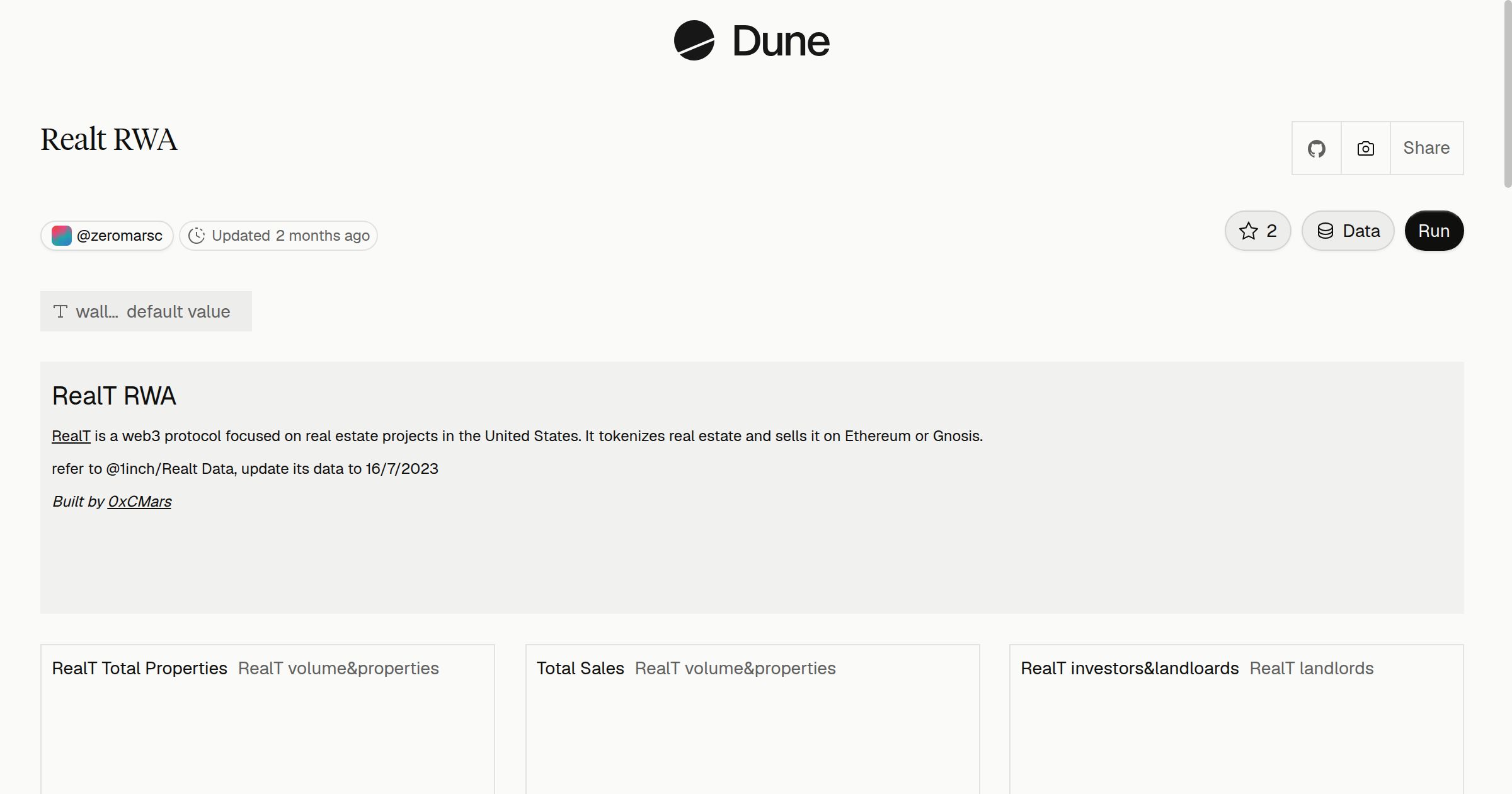1512x794 pixels.
Task: Click the Realt RWA dashboard title
Action: 109,139
